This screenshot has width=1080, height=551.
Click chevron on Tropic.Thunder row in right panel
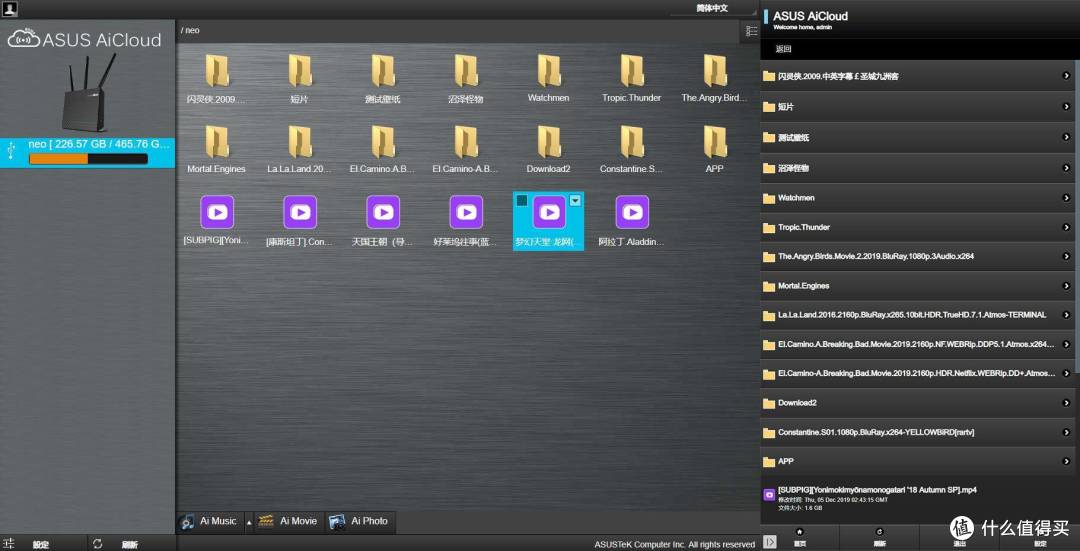tap(1066, 227)
